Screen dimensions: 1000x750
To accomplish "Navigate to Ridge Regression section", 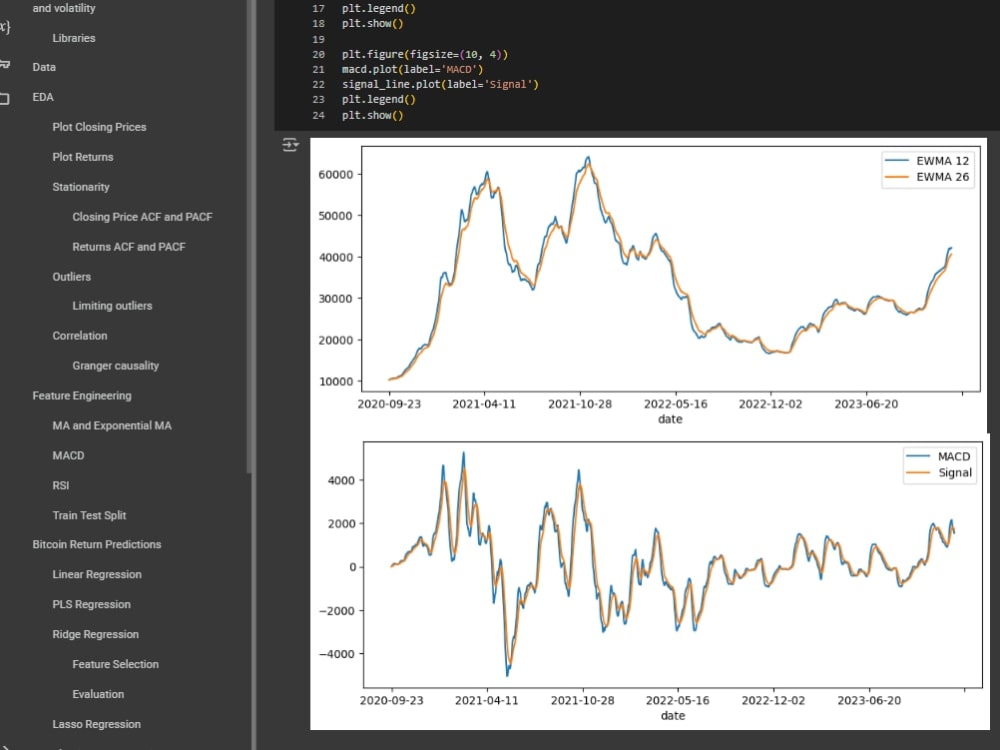I will point(96,634).
